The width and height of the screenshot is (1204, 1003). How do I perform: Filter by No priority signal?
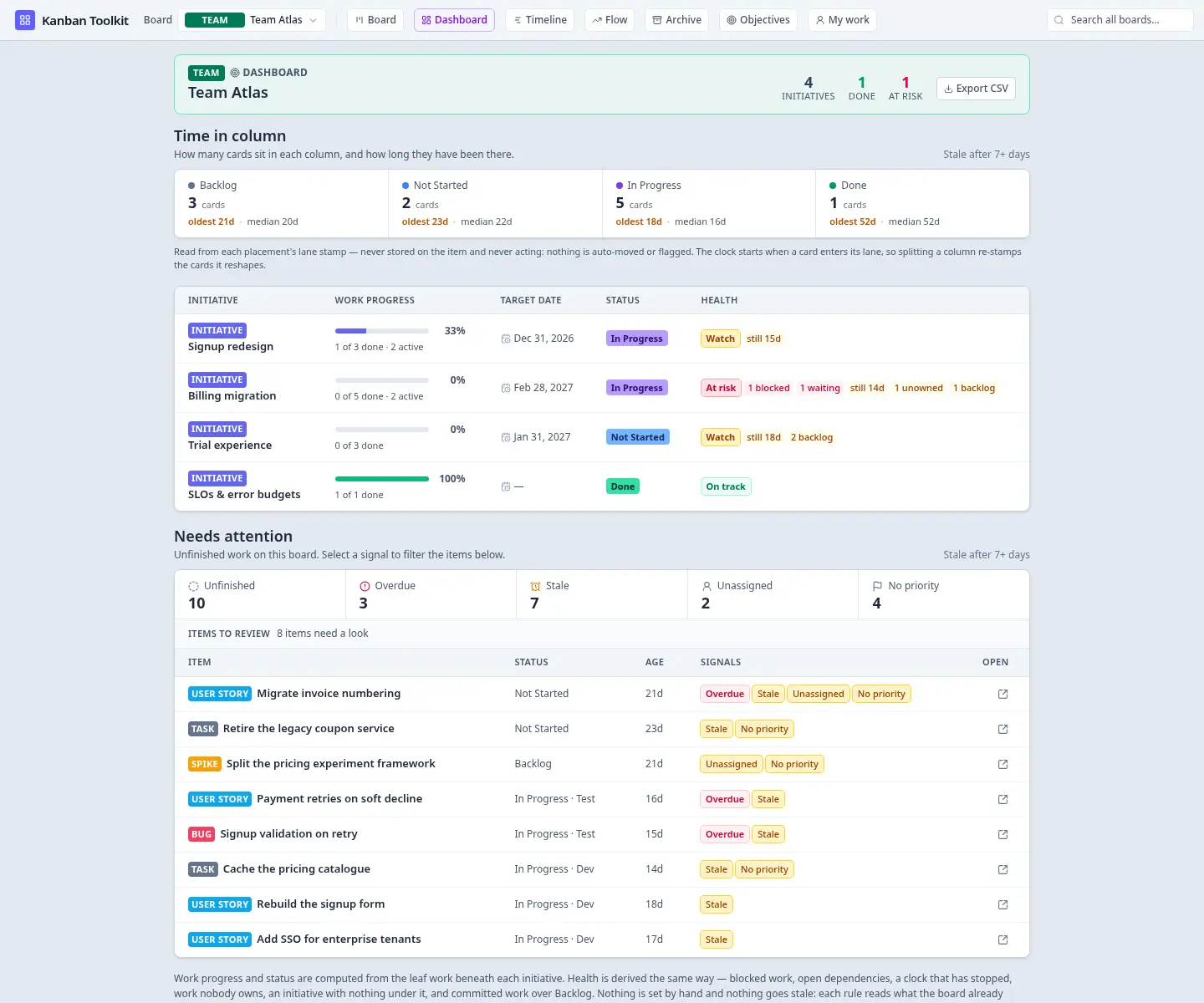(x=943, y=594)
